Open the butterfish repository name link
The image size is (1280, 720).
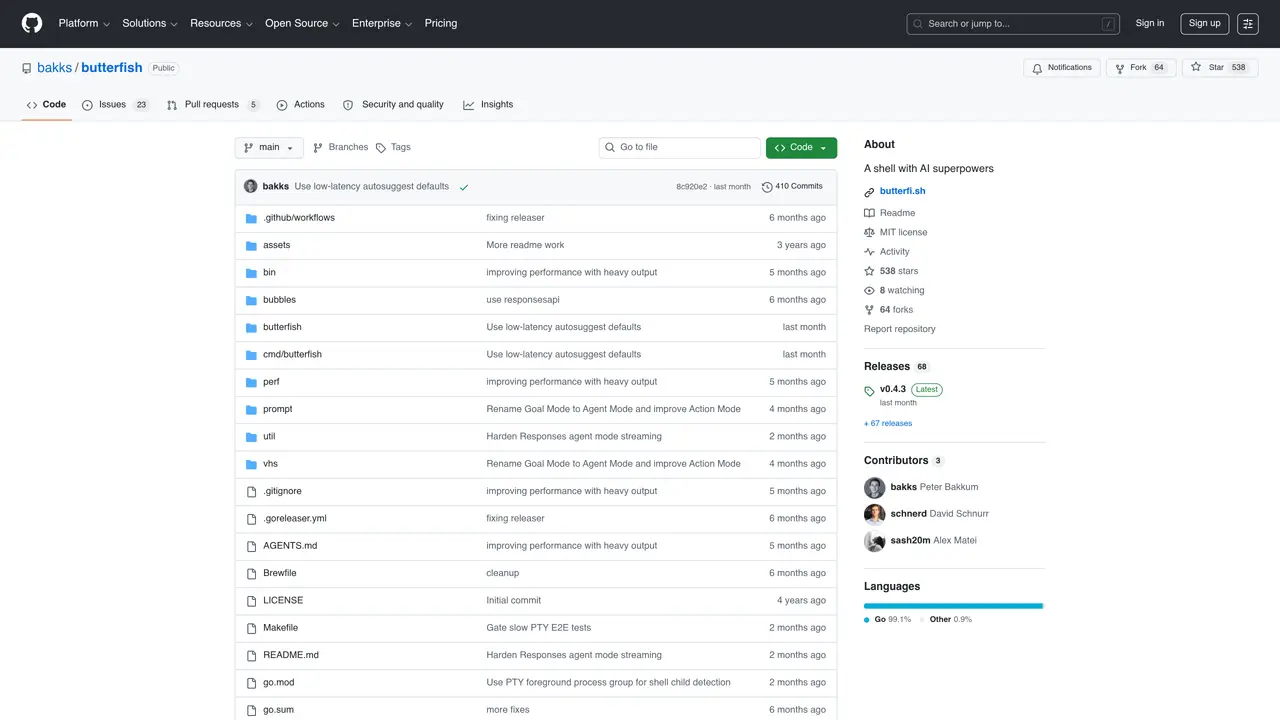112,68
